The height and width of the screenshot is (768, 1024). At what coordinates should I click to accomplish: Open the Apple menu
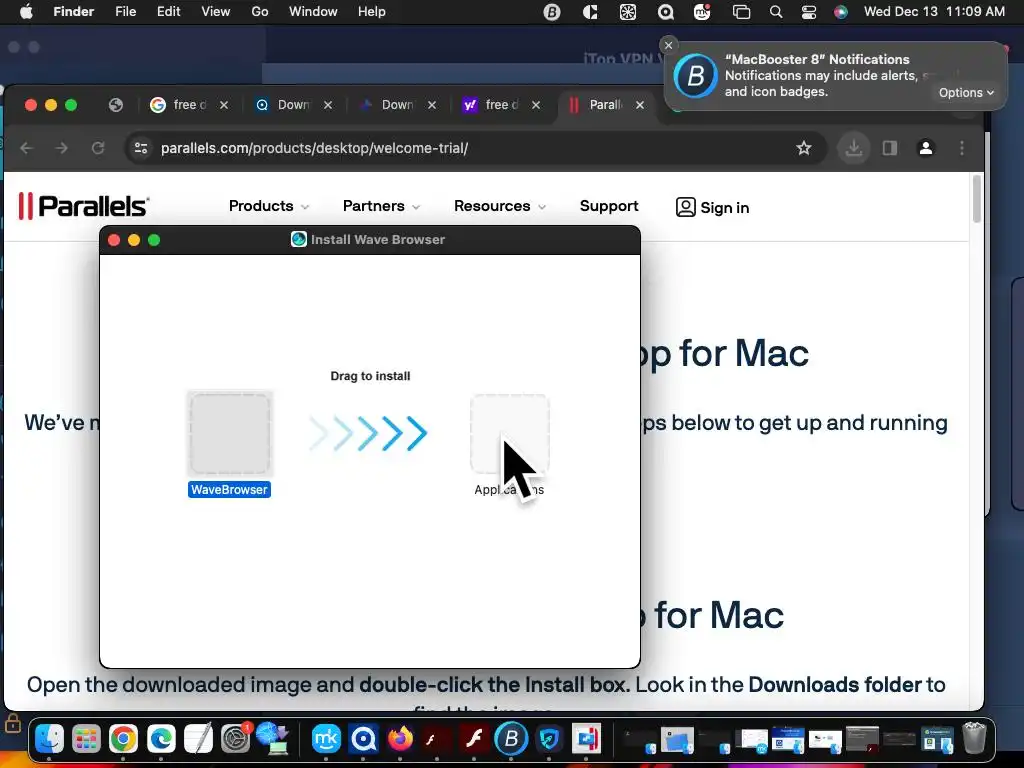pos(26,12)
